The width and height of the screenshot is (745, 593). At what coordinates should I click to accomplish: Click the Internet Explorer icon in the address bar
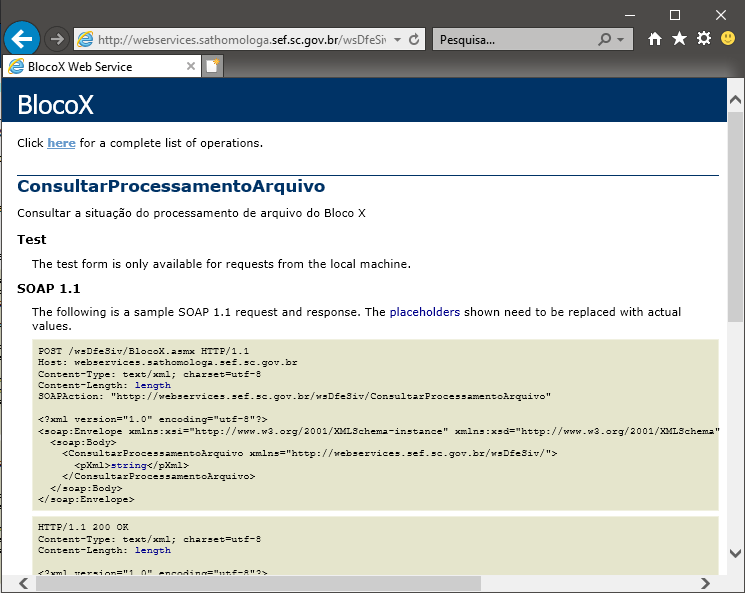tap(85, 39)
